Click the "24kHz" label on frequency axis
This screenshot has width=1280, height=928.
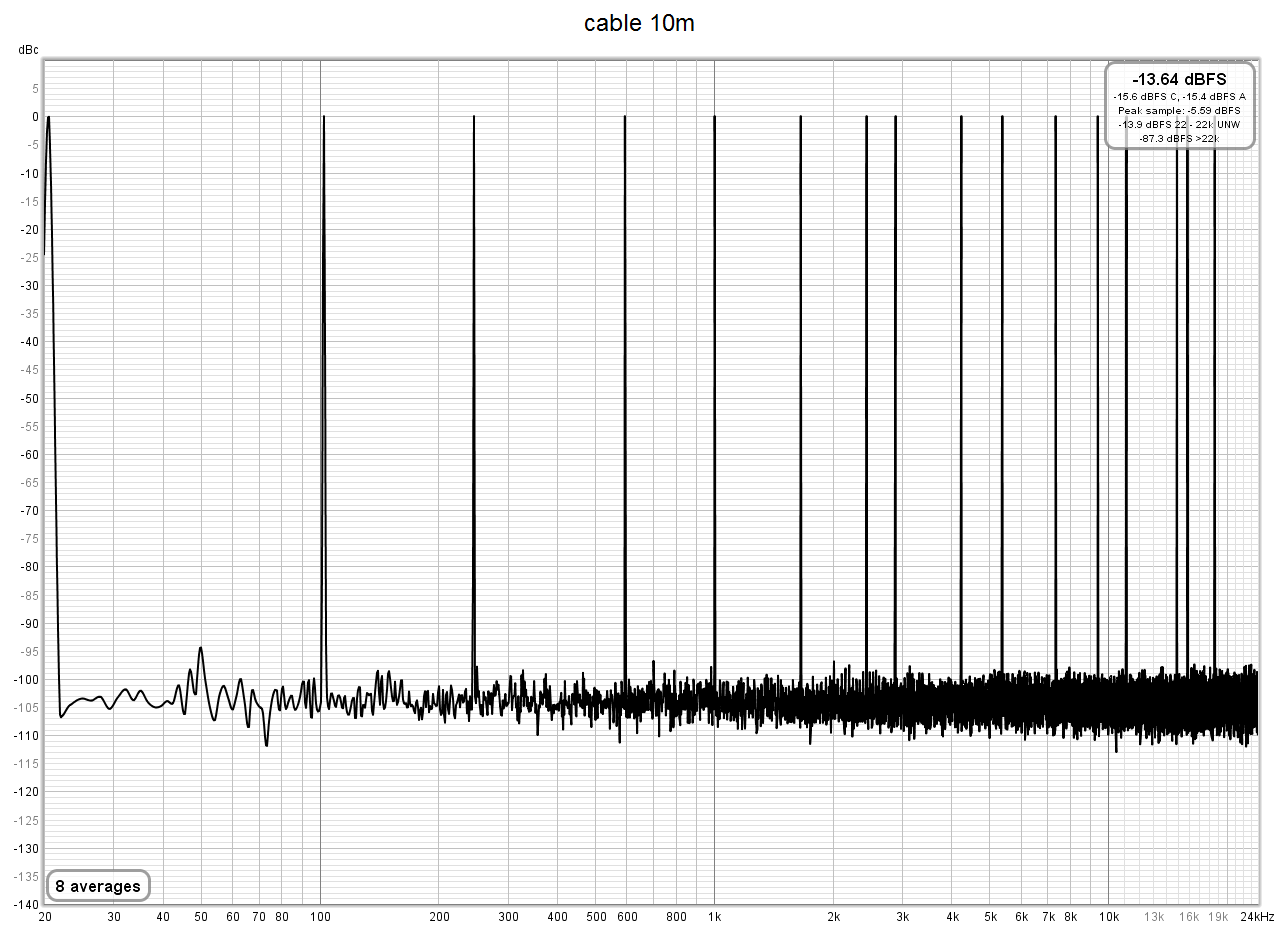coord(1259,916)
